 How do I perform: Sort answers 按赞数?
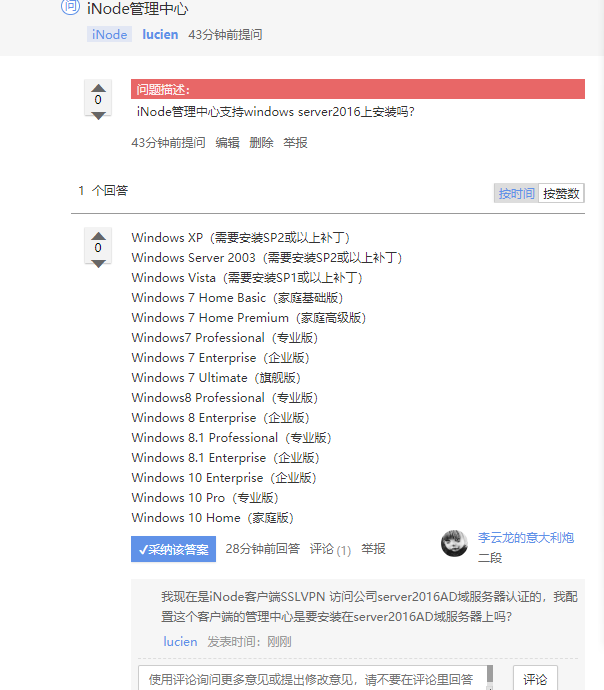click(561, 193)
